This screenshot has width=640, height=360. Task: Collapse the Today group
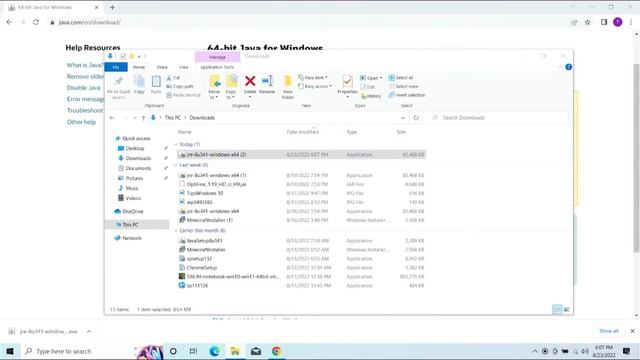pos(176,144)
